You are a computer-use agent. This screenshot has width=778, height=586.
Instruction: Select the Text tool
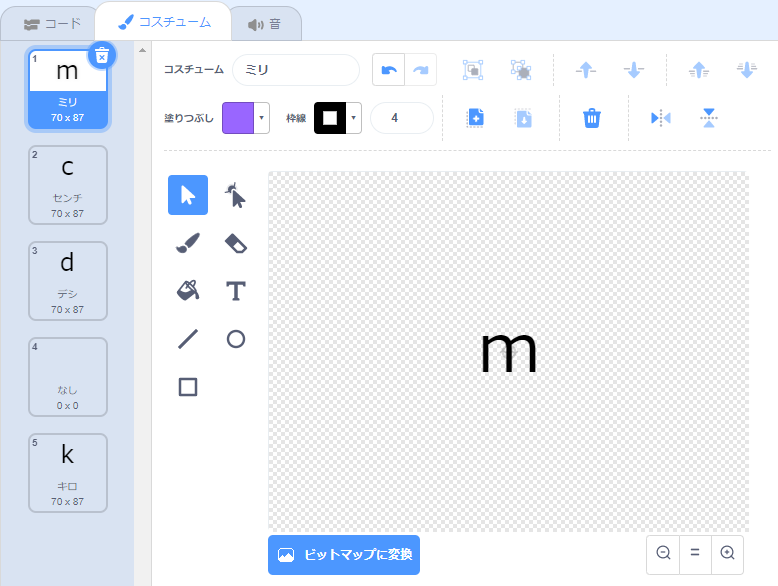pos(235,291)
